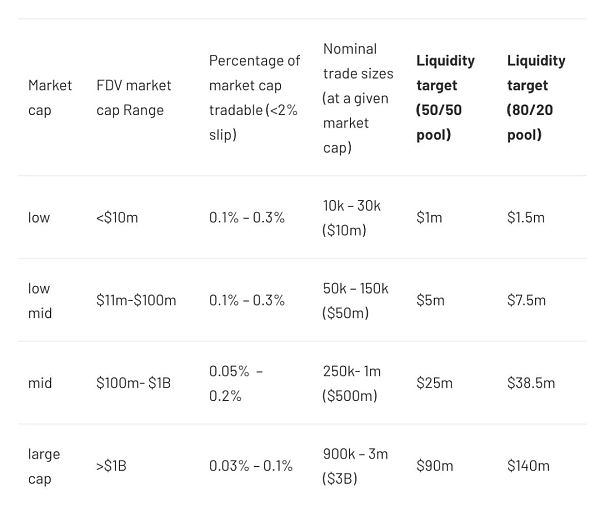Click the "$11m-$100m" range cell
This screenshot has width=600, height=517.
(x=136, y=300)
